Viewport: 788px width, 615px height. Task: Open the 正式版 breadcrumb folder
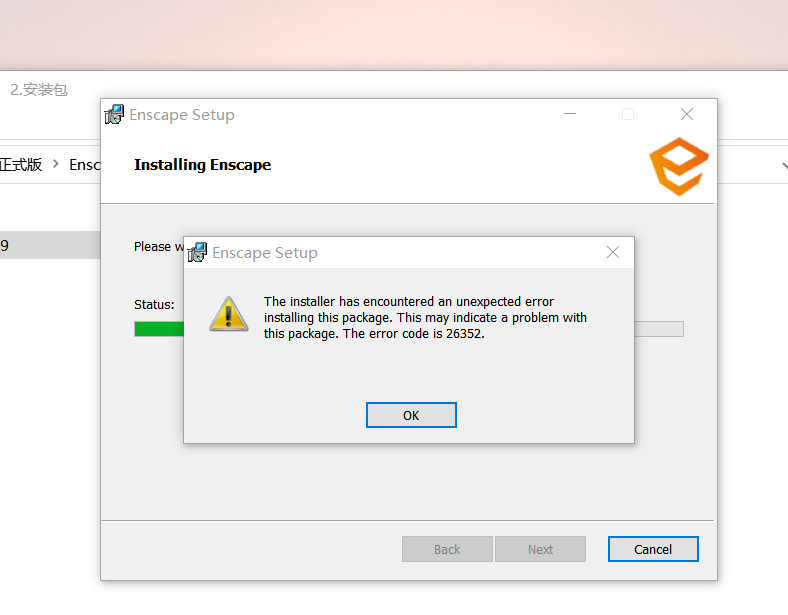(21, 164)
